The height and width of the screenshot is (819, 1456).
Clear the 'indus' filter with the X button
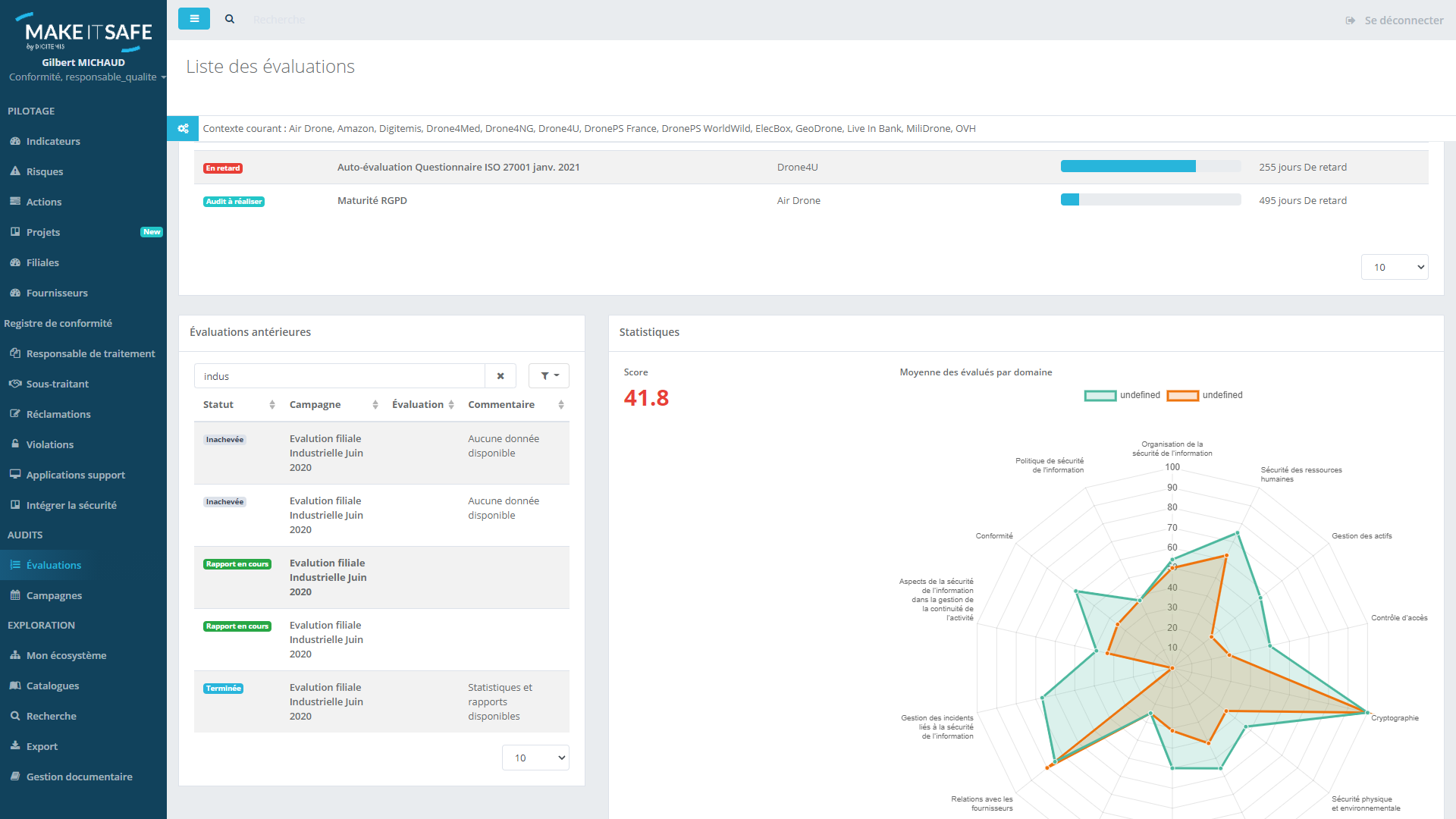point(500,375)
